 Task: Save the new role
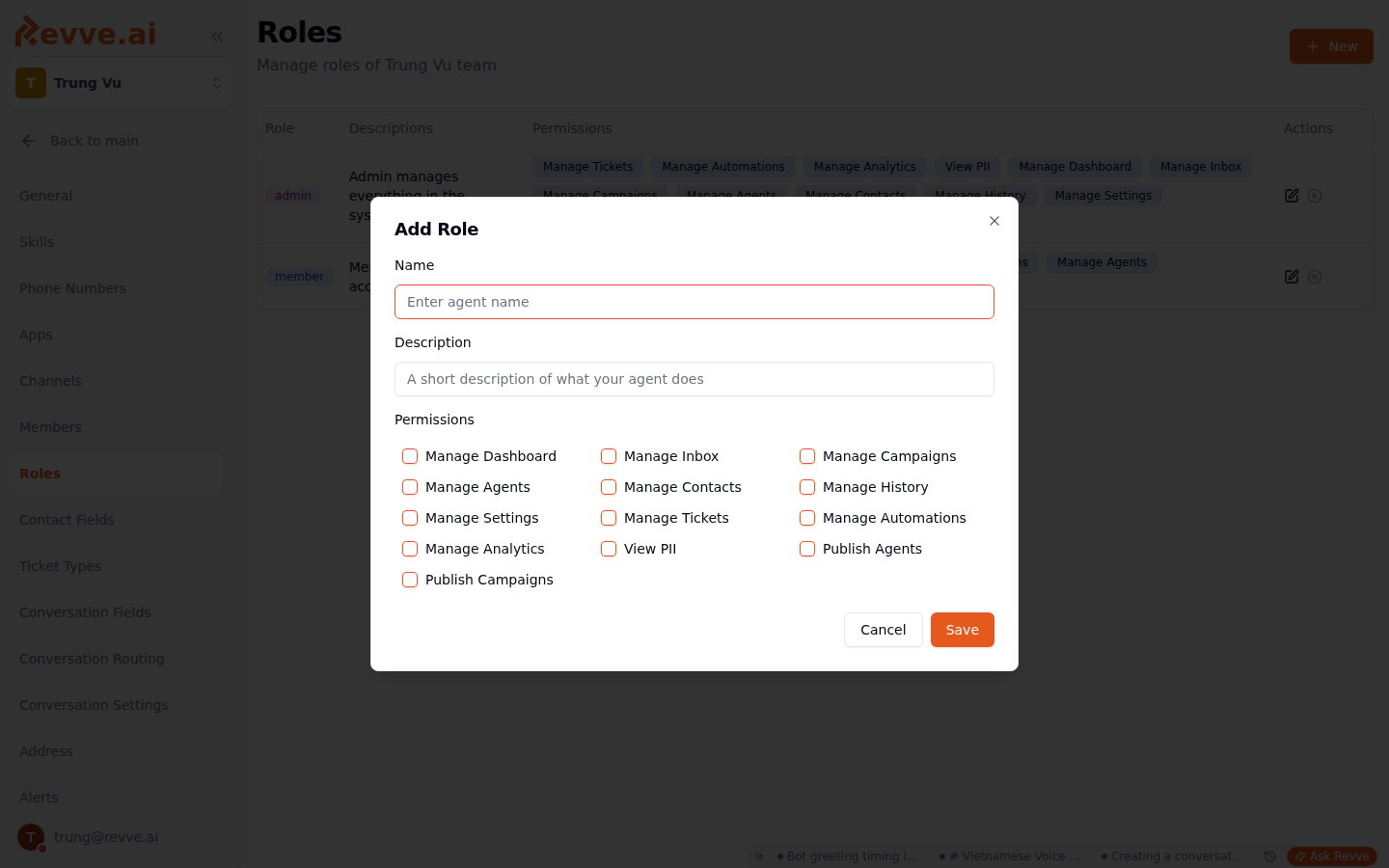(962, 630)
